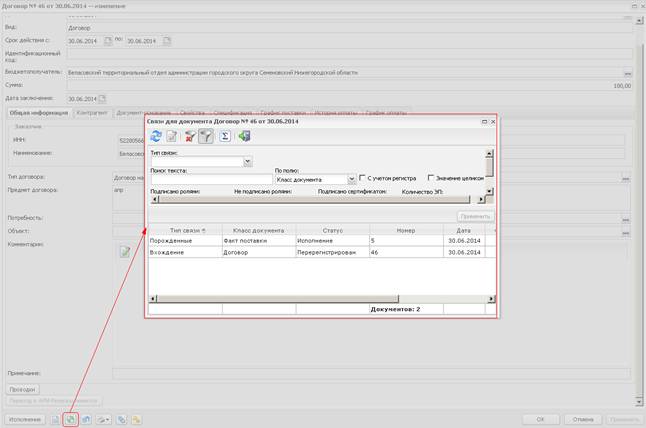Click the 'Поиск текста' input field
Viewport: 646px width, 428px height.
click(210, 179)
